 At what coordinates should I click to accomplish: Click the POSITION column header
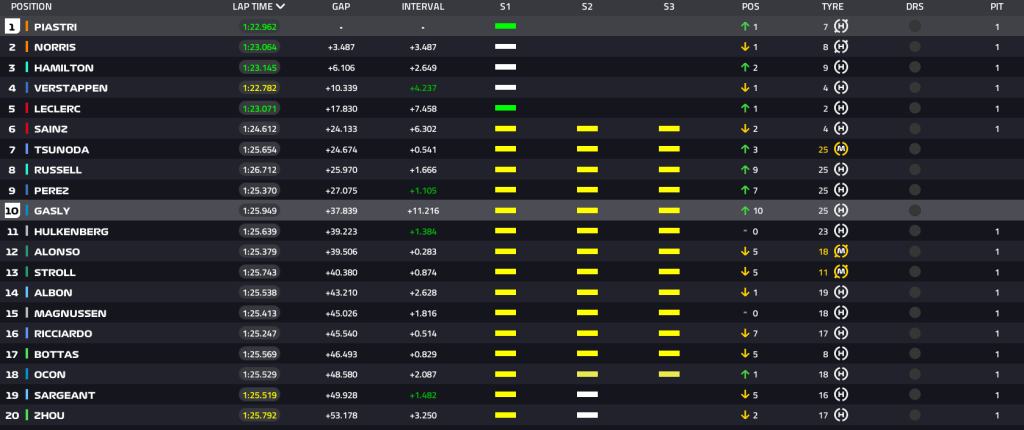point(31,7)
